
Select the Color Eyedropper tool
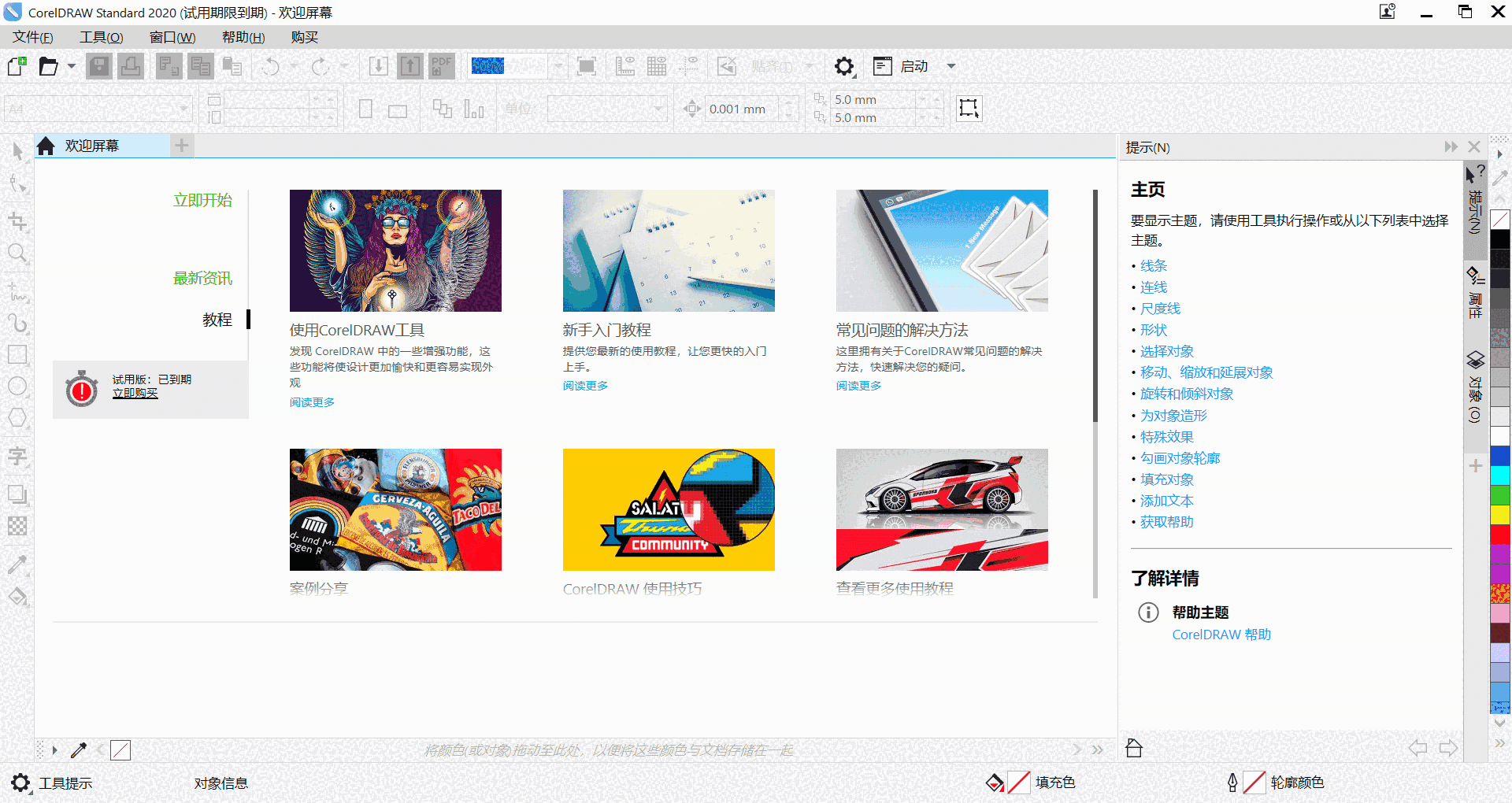click(x=17, y=564)
